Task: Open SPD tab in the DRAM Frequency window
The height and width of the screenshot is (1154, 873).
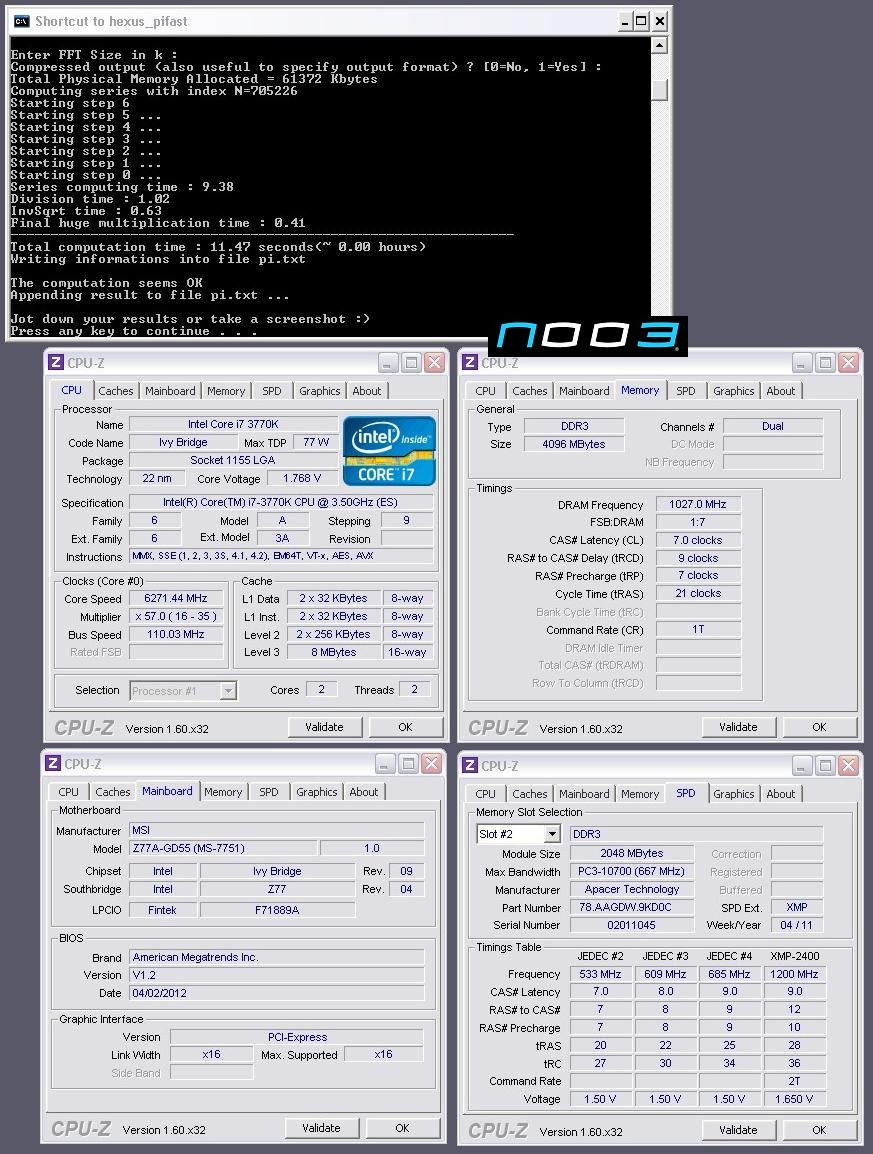Action: [x=685, y=391]
